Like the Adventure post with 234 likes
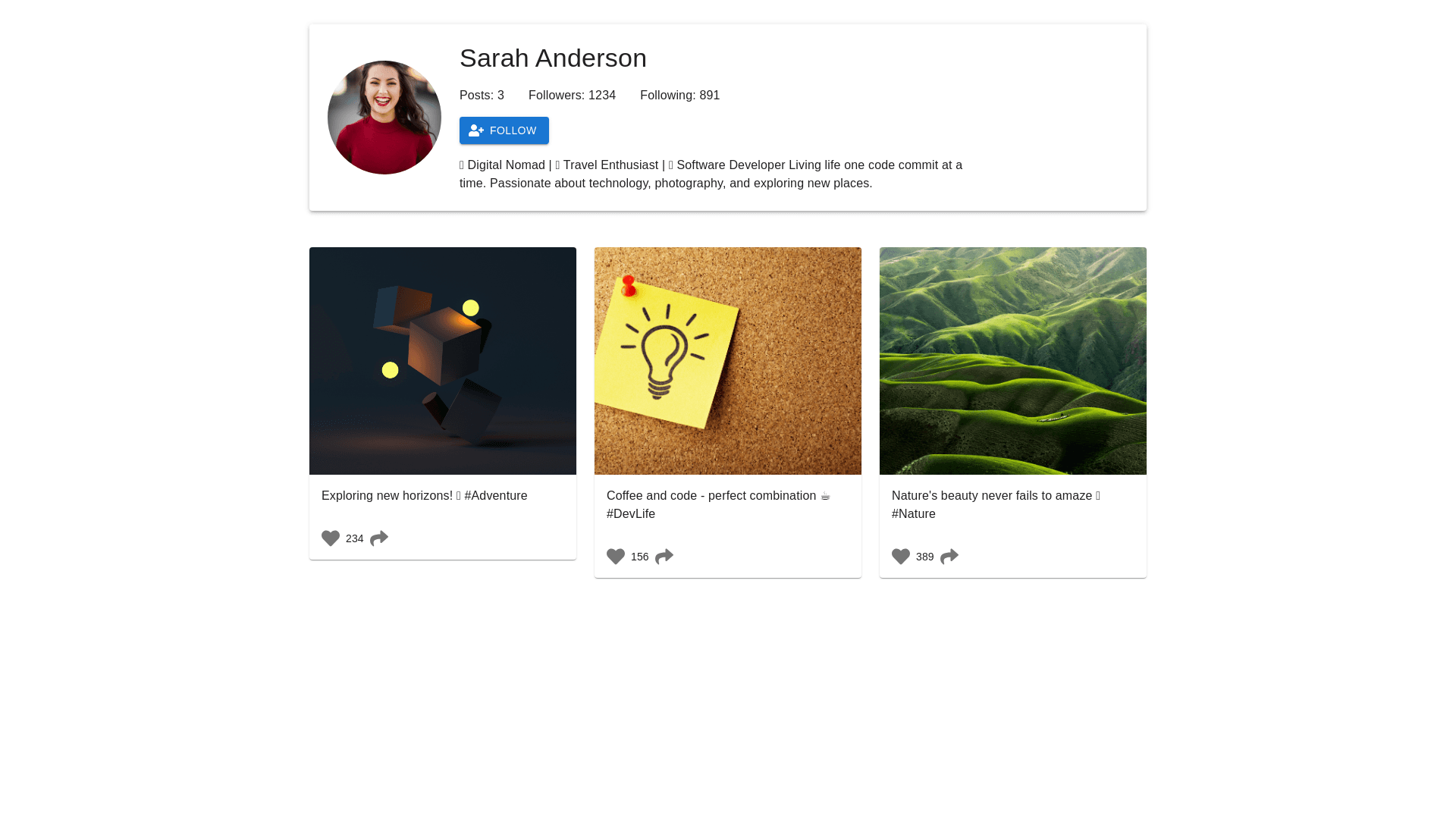 pyautogui.click(x=331, y=538)
